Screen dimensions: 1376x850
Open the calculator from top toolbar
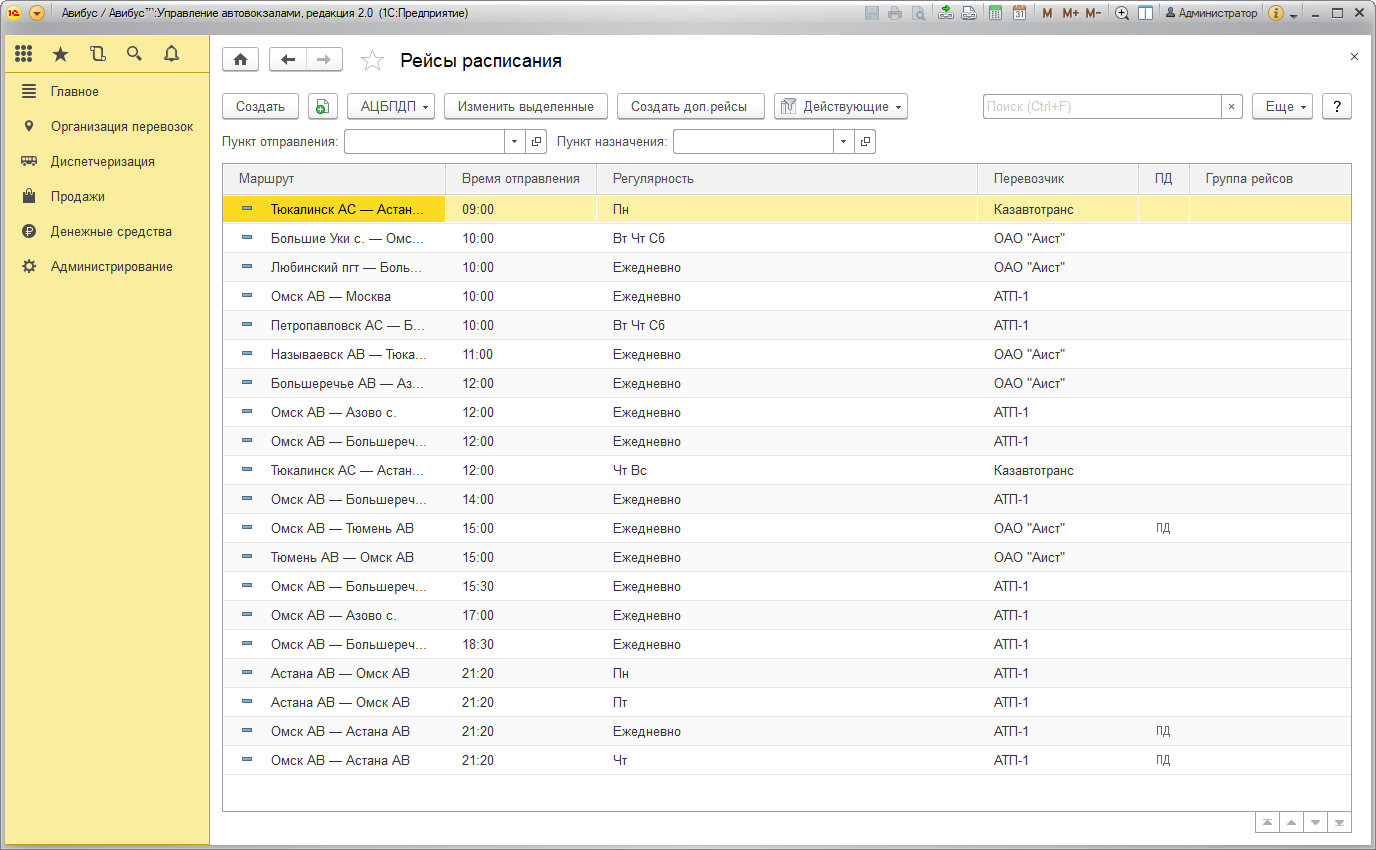click(x=995, y=13)
